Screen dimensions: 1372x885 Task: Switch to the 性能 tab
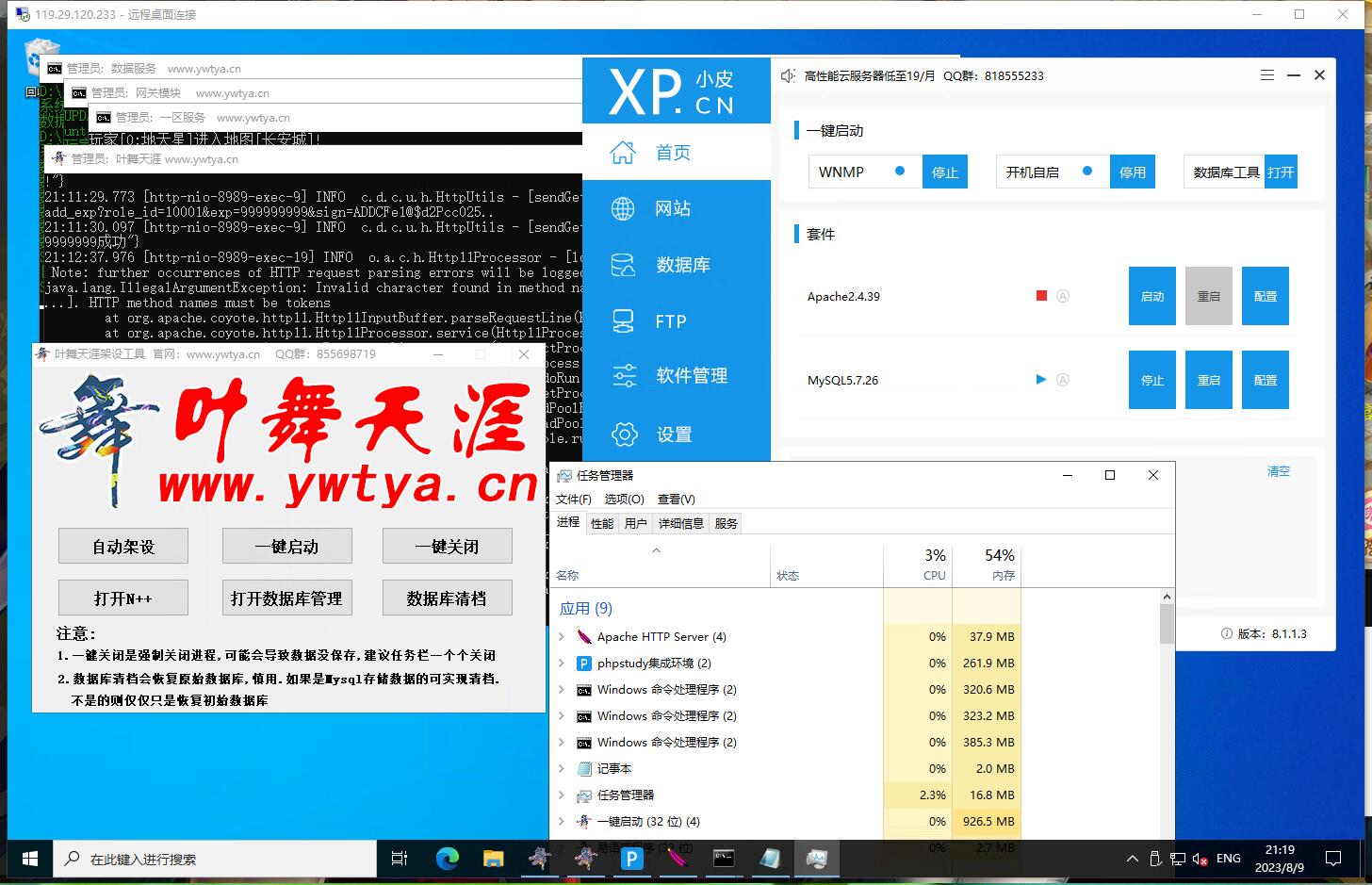(x=602, y=524)
